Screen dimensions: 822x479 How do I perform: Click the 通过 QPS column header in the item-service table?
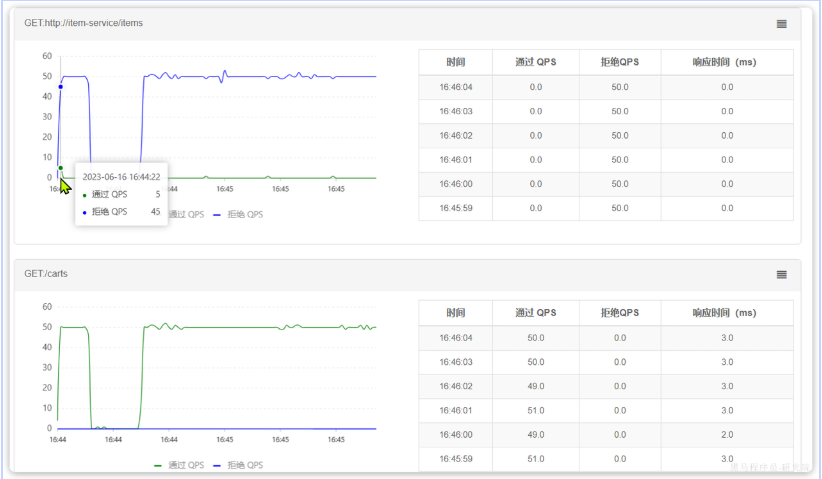[535, 62]
